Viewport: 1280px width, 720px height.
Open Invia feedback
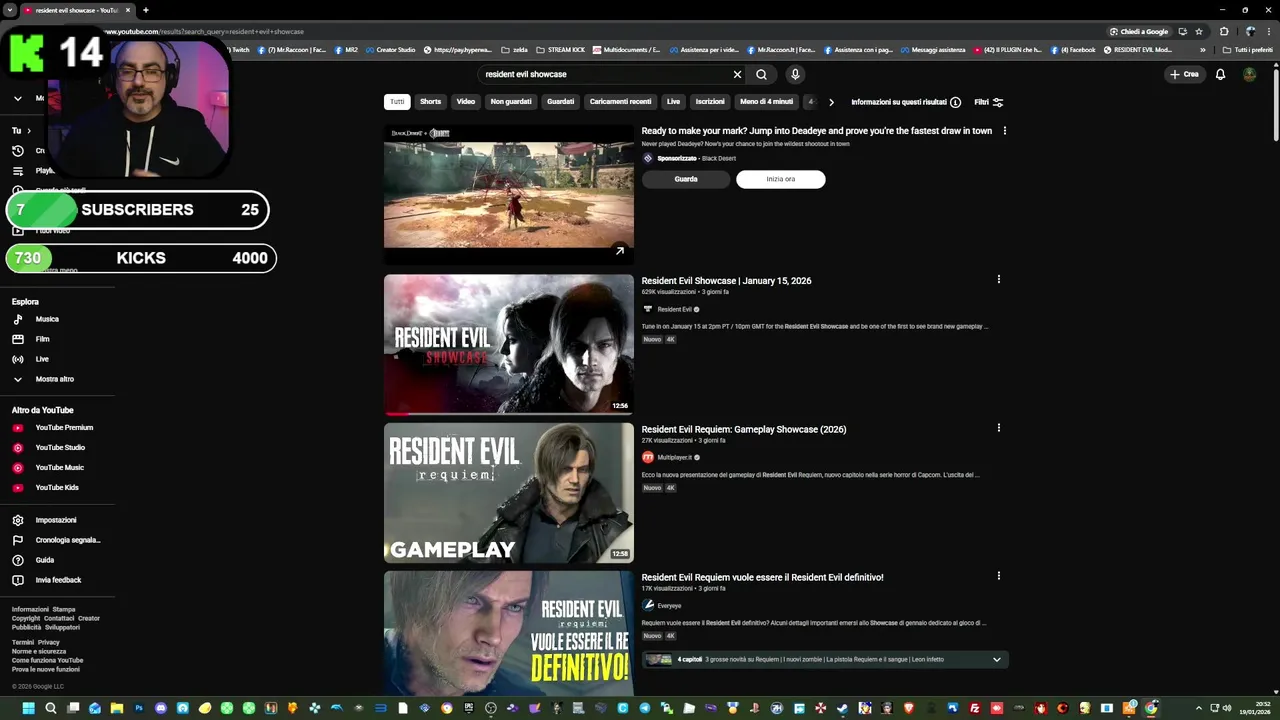click(x=57, y=580)
